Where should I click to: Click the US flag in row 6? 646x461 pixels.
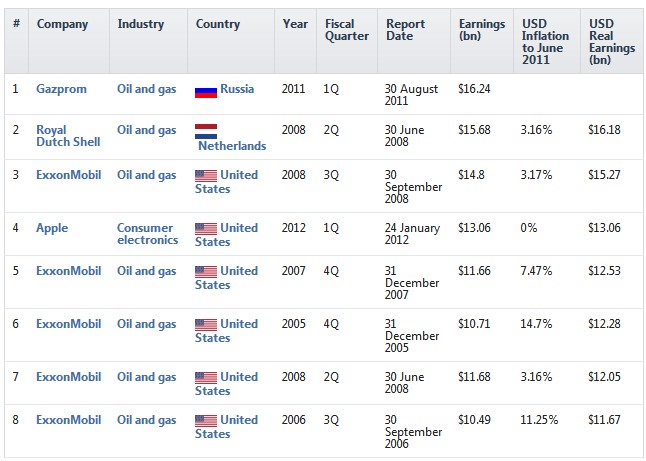coord(205,325)
